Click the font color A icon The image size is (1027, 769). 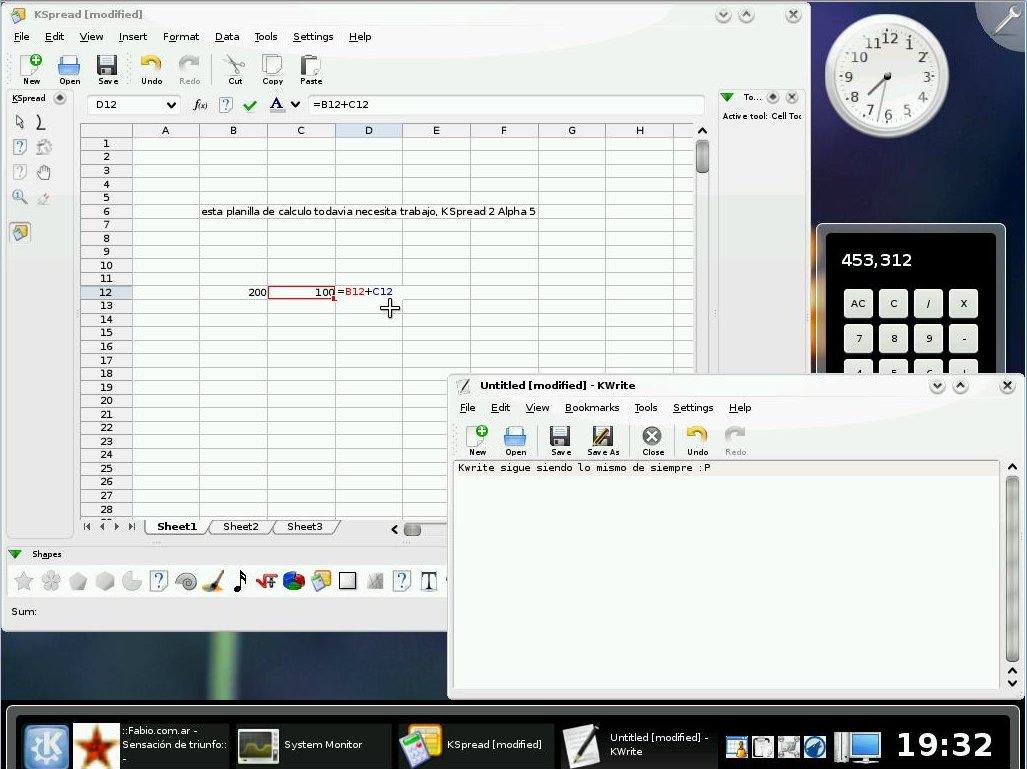click(276, 104)
